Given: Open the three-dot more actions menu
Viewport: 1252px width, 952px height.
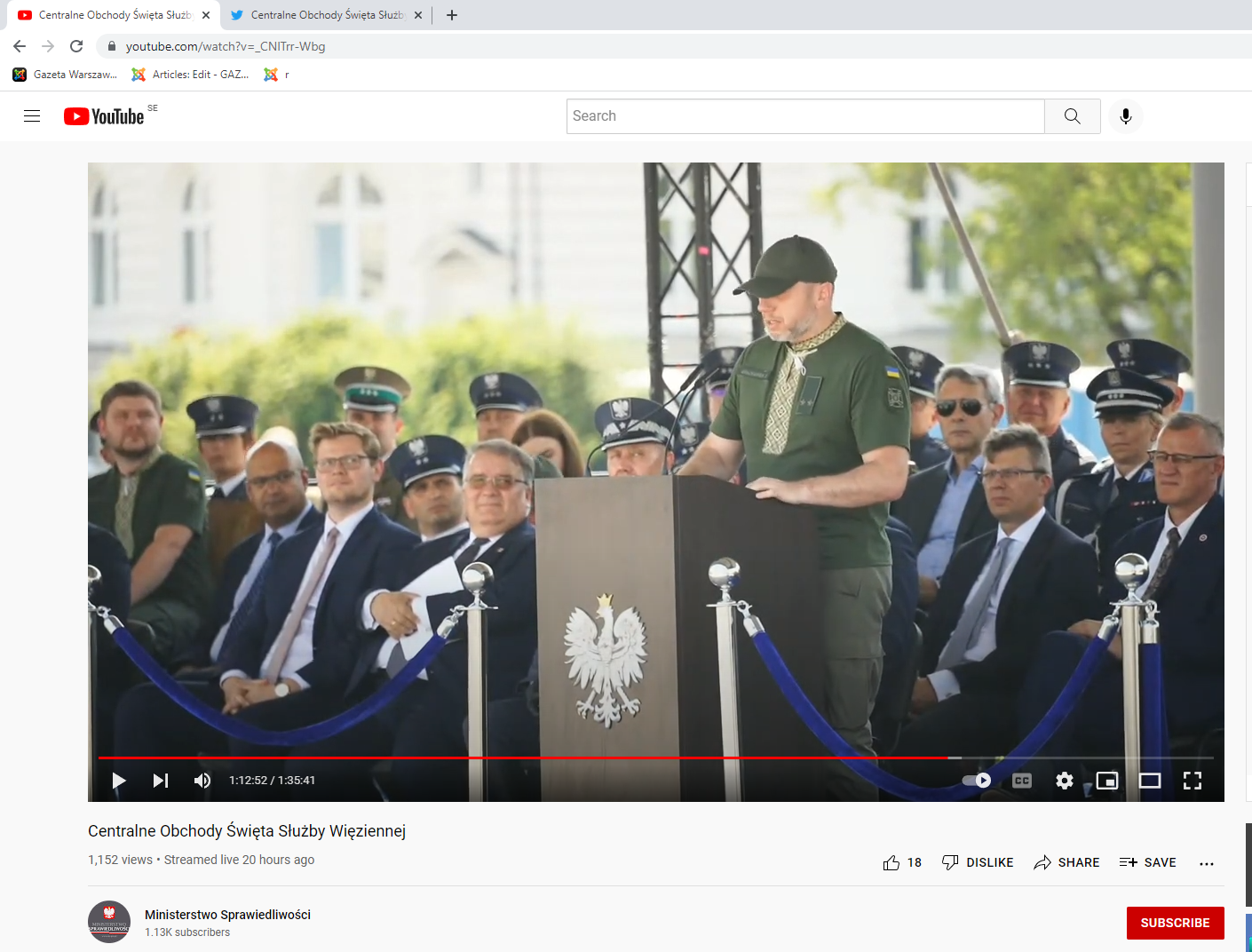Looking at the screenshot, I should coord(1206,863).
